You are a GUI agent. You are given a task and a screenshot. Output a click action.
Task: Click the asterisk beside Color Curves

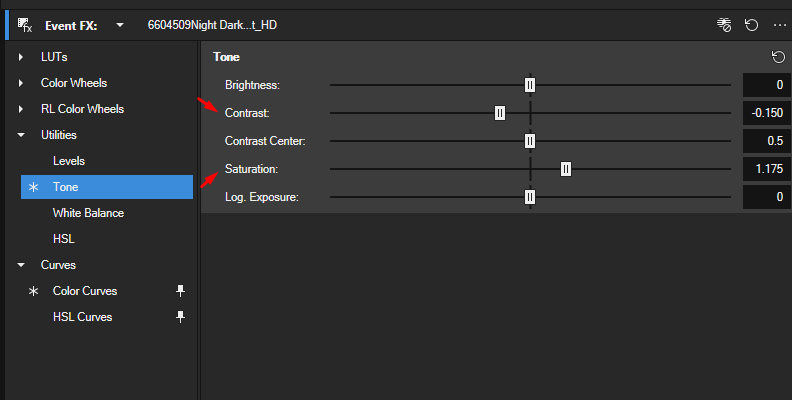pos(33,291)
